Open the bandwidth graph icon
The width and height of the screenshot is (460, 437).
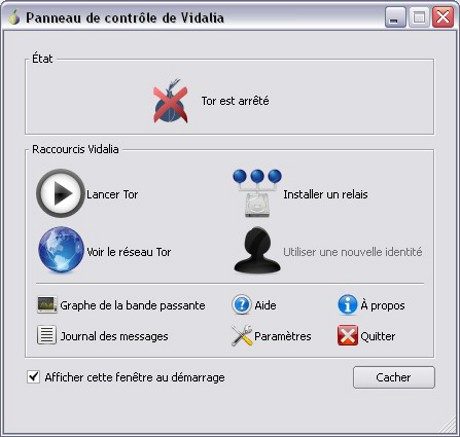coord(47,305)
